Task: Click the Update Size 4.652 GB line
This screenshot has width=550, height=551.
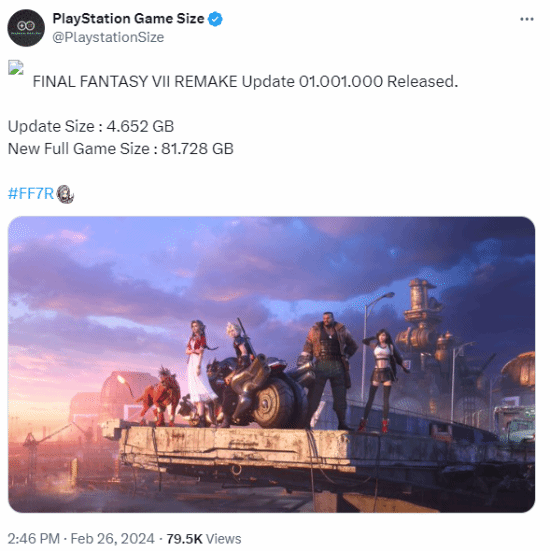Action: (91, 126)
